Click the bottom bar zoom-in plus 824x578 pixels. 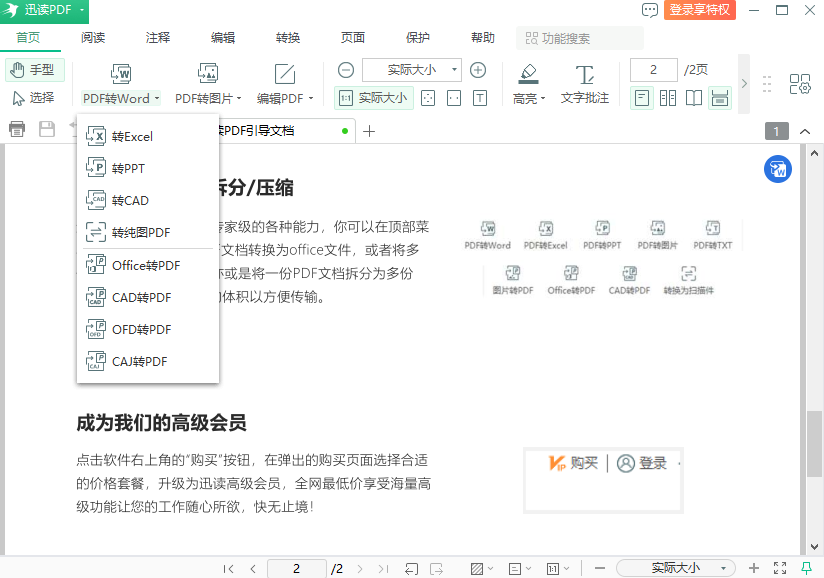click(754, 568)
